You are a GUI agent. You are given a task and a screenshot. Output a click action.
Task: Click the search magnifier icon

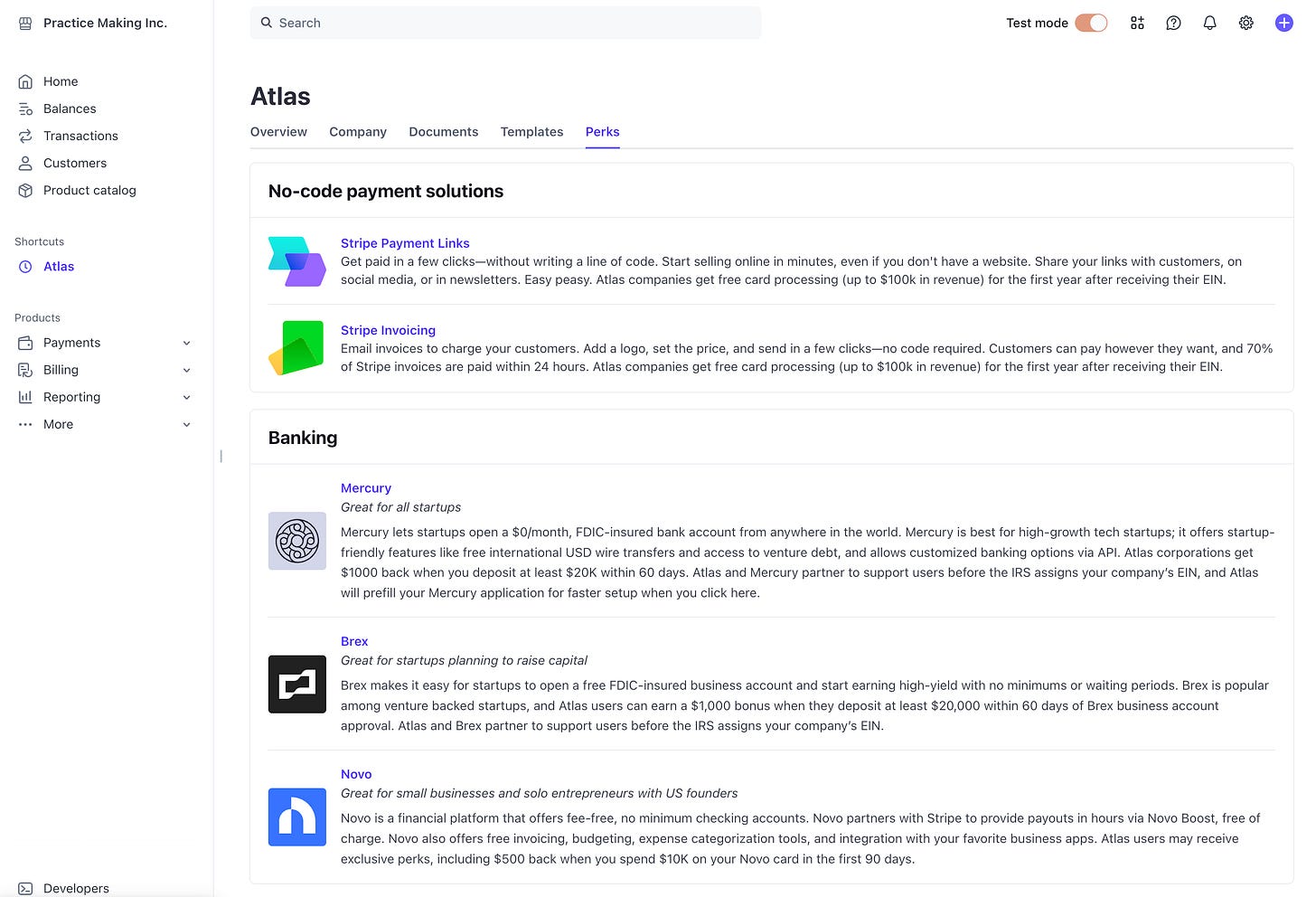point(267,23)
